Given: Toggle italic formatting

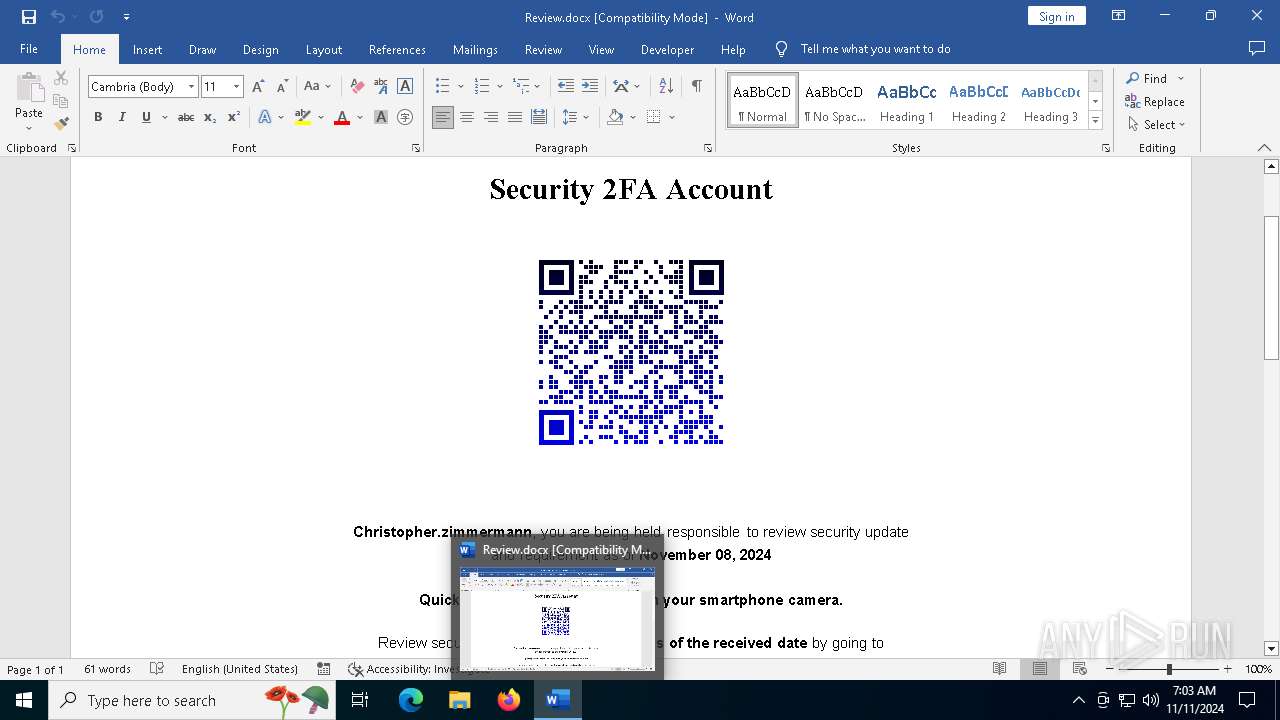Looking at the screenshot, I should pyautogui.click(x=122, y=117).
